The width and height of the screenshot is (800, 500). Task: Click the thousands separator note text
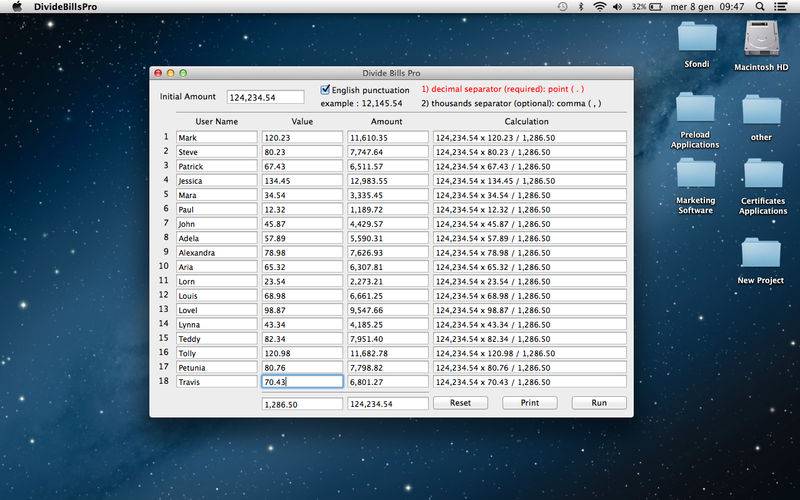point(511,103)
